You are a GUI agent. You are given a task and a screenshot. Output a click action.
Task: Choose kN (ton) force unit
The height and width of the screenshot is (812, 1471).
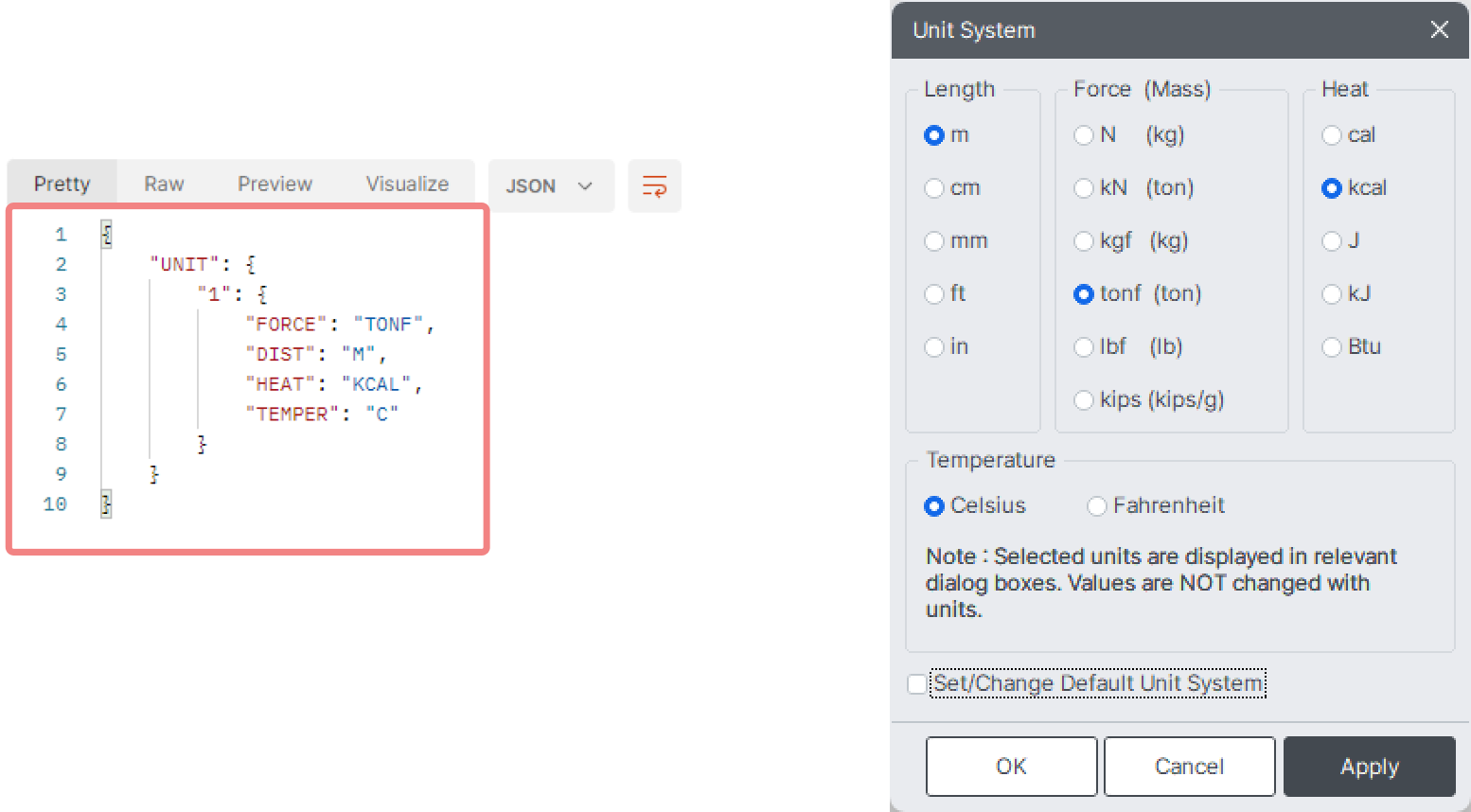(x=1084, y=188)
